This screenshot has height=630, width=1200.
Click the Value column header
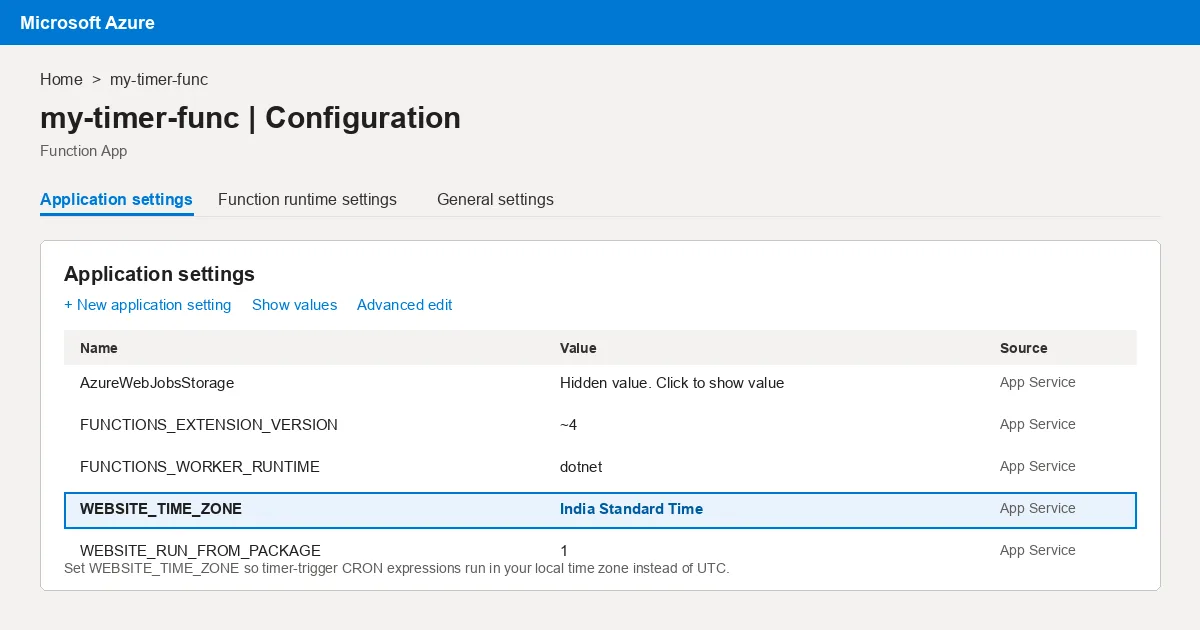pyautogui.click(x=578, y=348)
